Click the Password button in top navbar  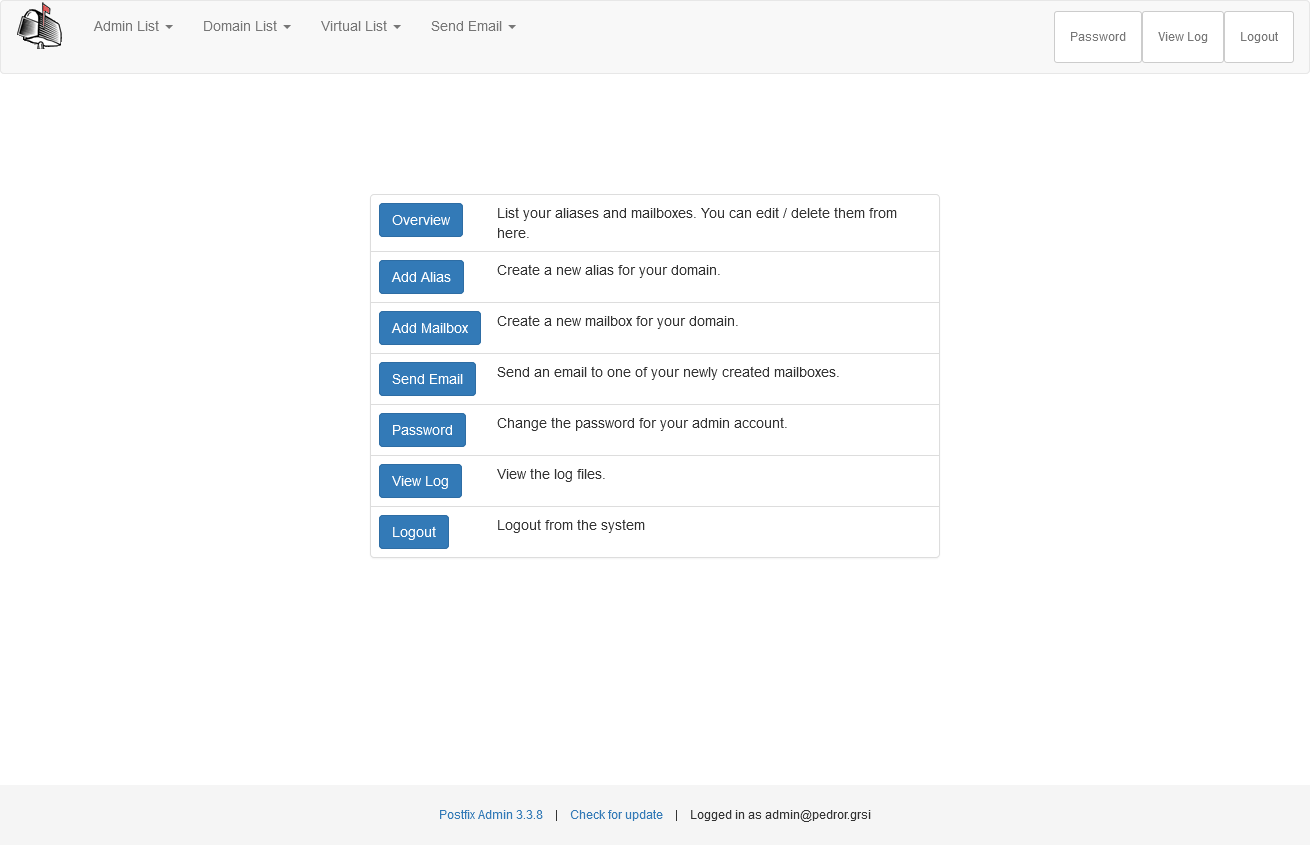point(1097,37)
